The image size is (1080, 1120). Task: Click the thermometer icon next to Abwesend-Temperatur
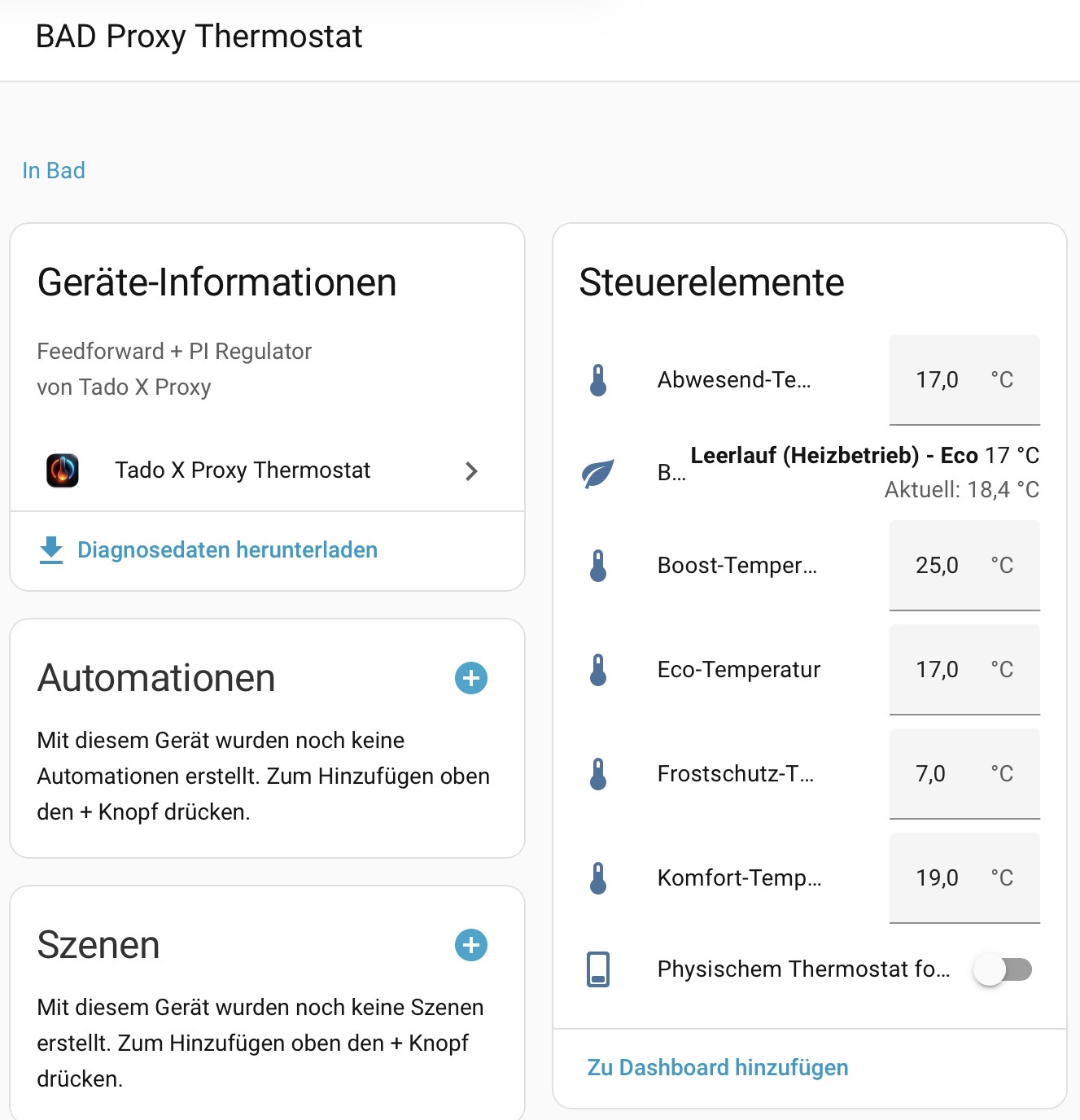598,380
